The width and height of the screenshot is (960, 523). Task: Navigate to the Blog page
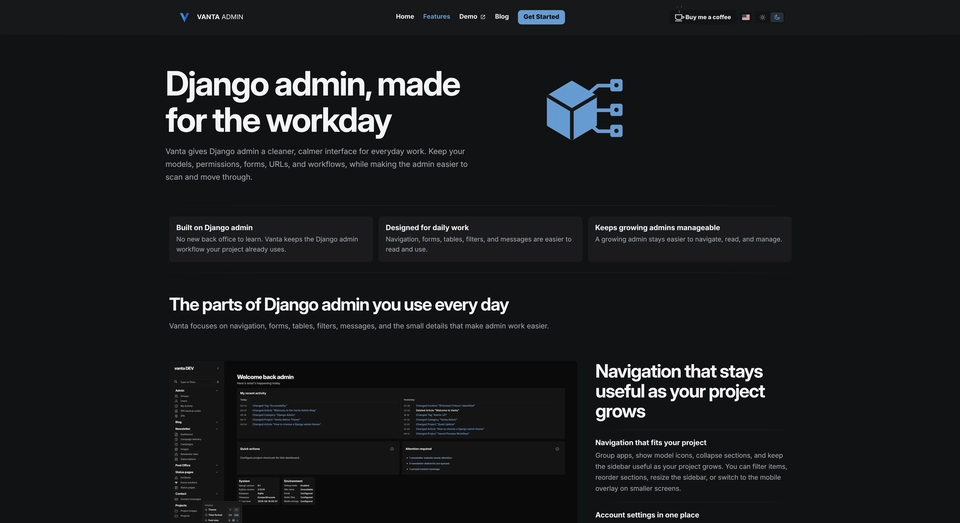[x=501, y=17]
